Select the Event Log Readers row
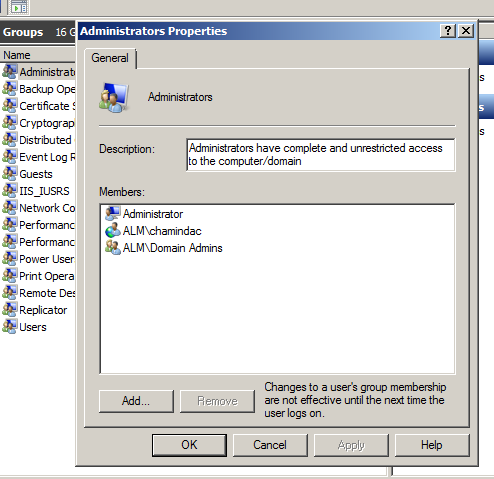This screenshot has height=479, width=494. click(38, 157)
